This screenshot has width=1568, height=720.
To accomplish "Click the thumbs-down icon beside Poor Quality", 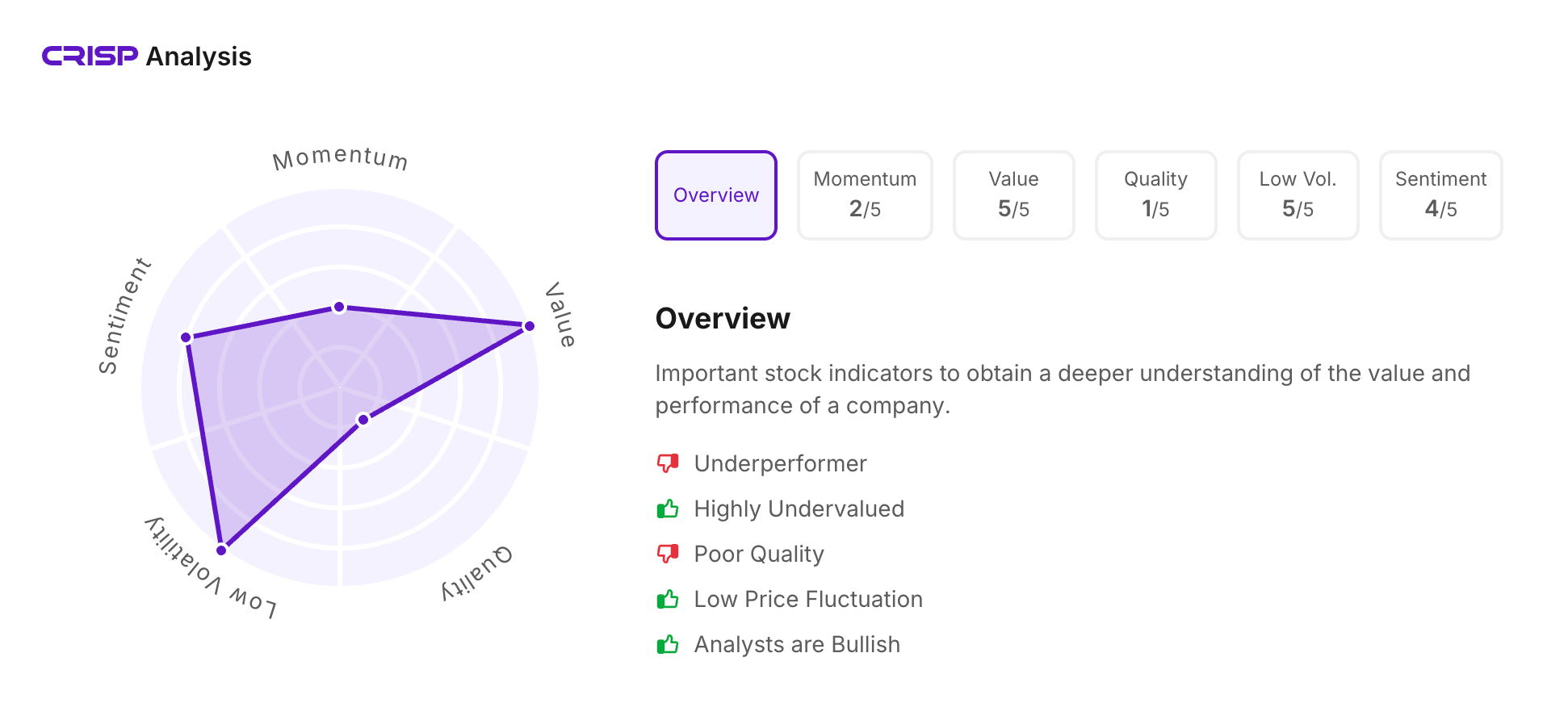I will pyautogui.click(x=668, y=554).
